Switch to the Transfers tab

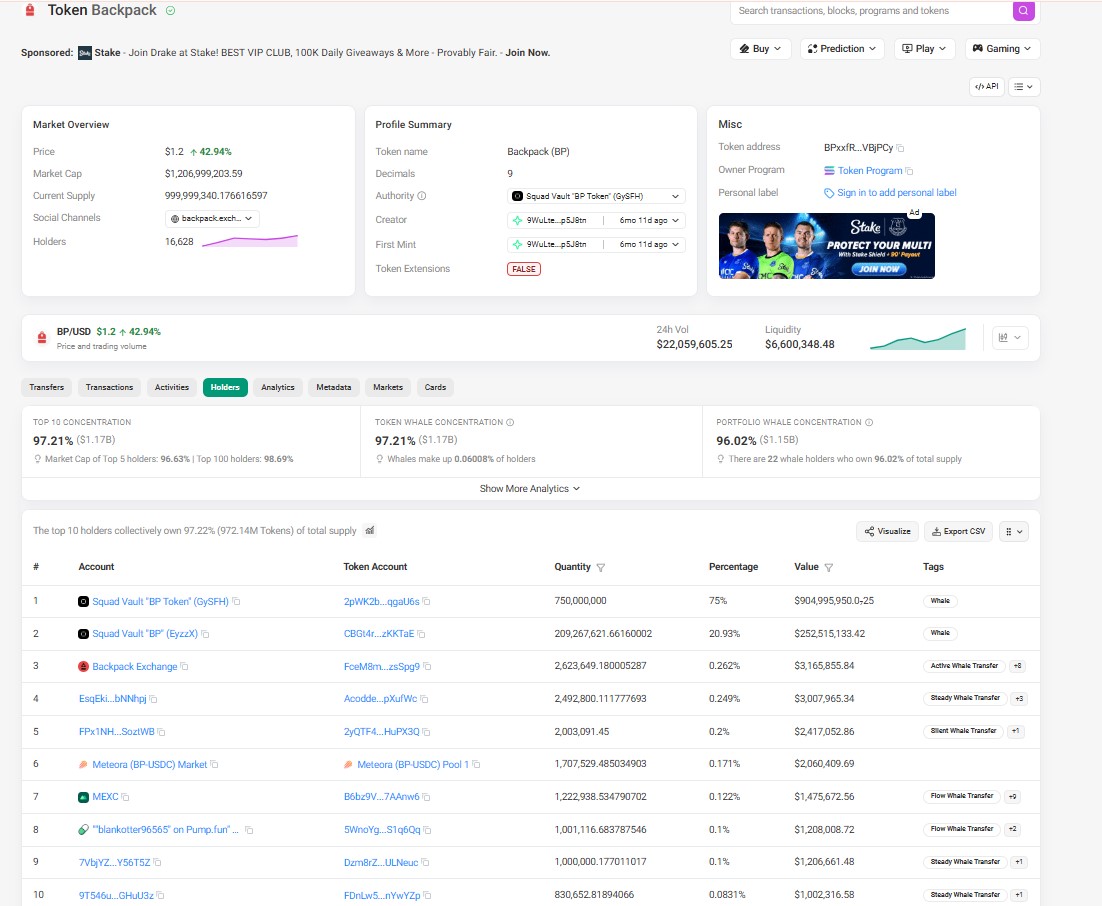pyautogui.click(x=46, y=387)
